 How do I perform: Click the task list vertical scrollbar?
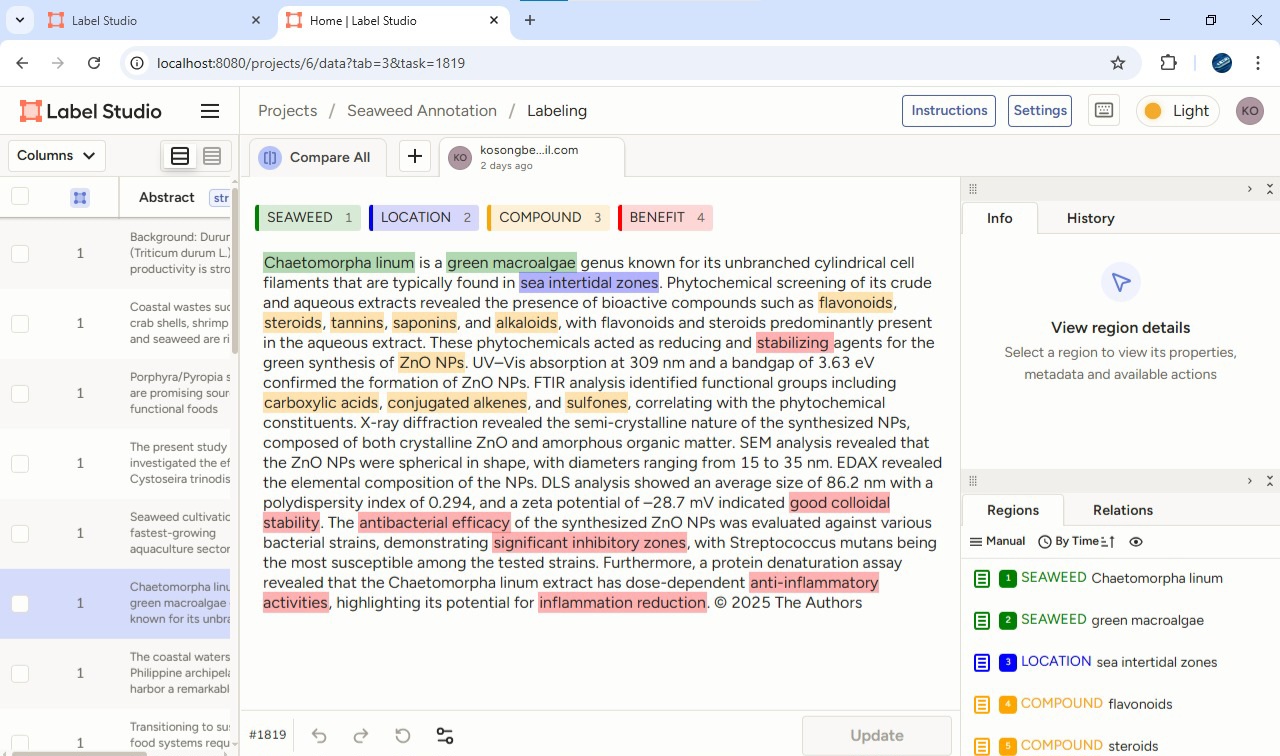tap(235, 270)
